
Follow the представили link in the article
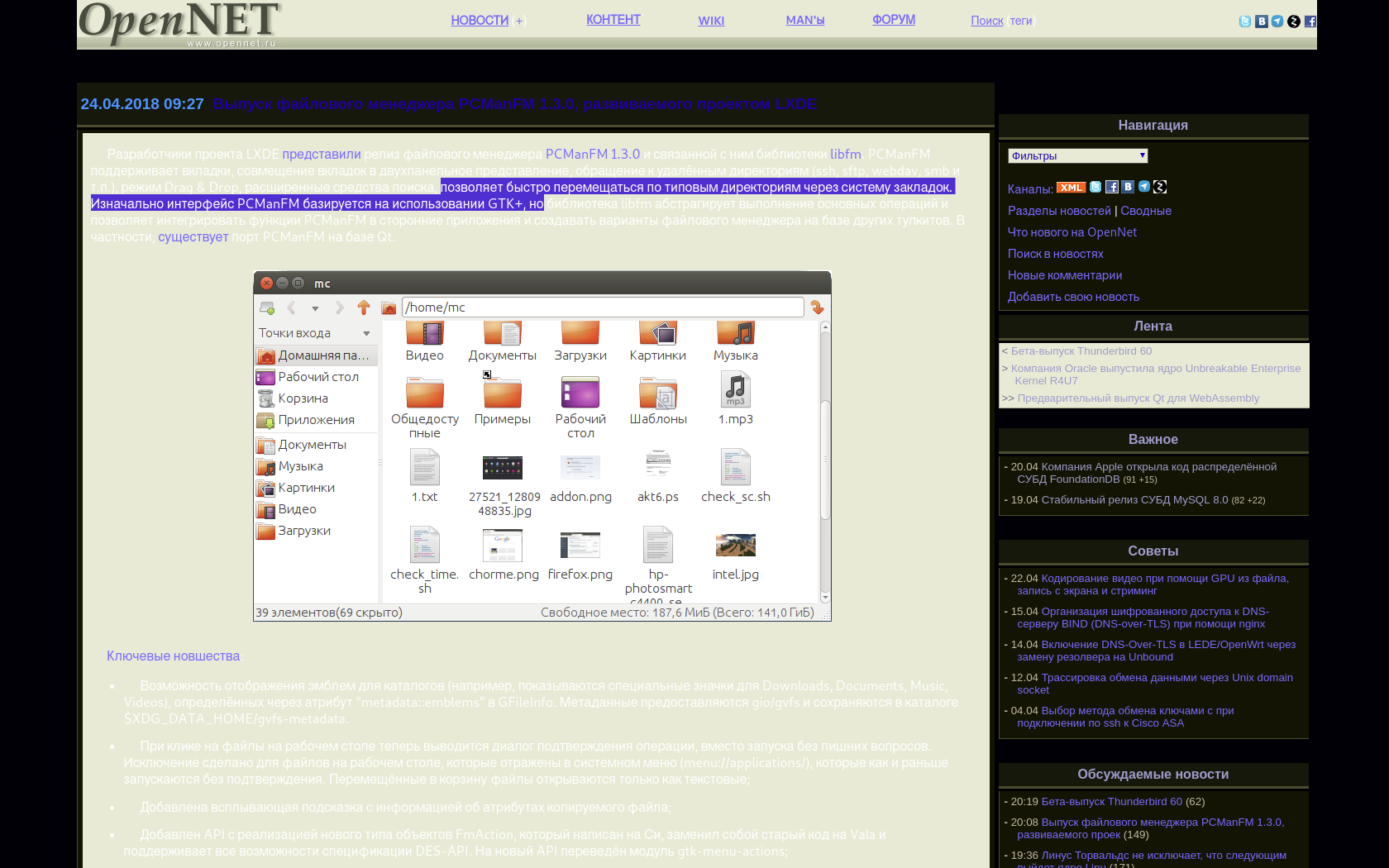tap(322, 153)
